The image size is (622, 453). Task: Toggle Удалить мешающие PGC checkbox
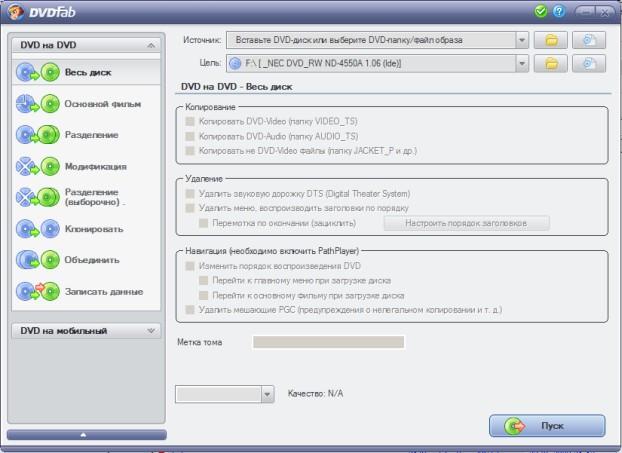pos(190,310)
